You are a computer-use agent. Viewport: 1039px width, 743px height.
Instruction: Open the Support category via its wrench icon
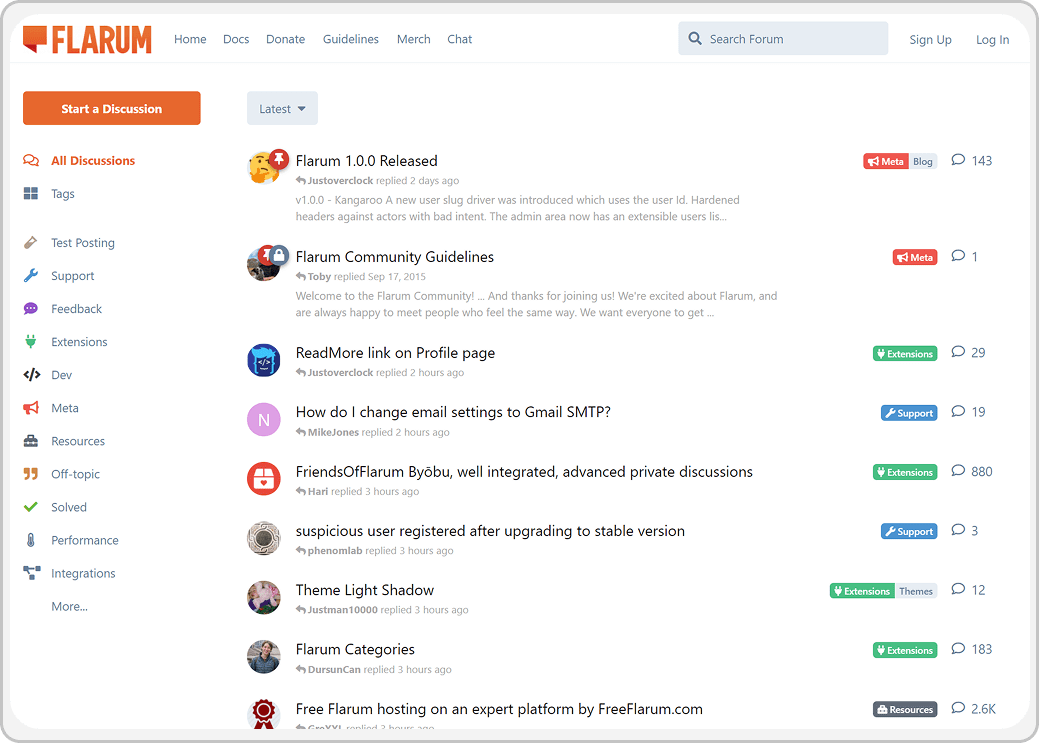coord(31,275)
